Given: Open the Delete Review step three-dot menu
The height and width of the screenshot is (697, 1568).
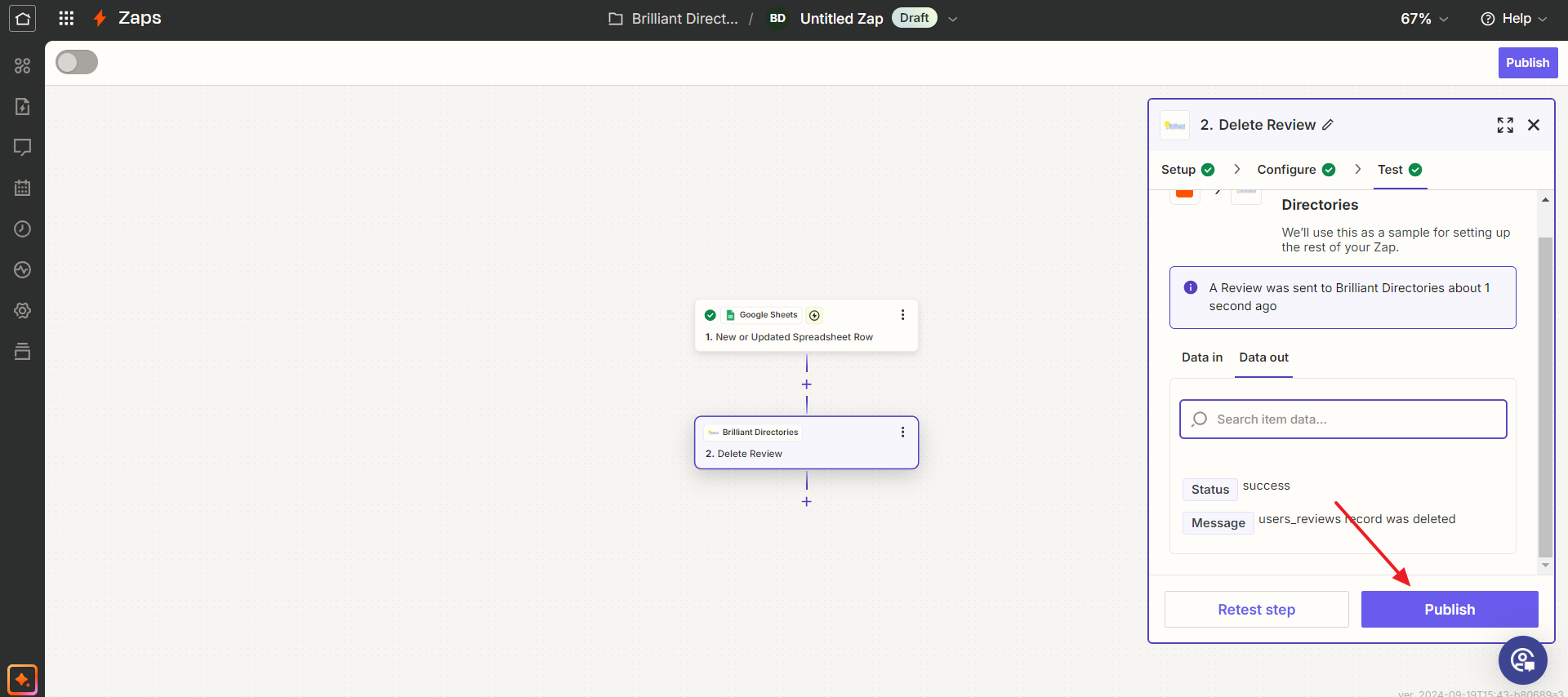Looking at the screenshot, I should pos(902,432).
